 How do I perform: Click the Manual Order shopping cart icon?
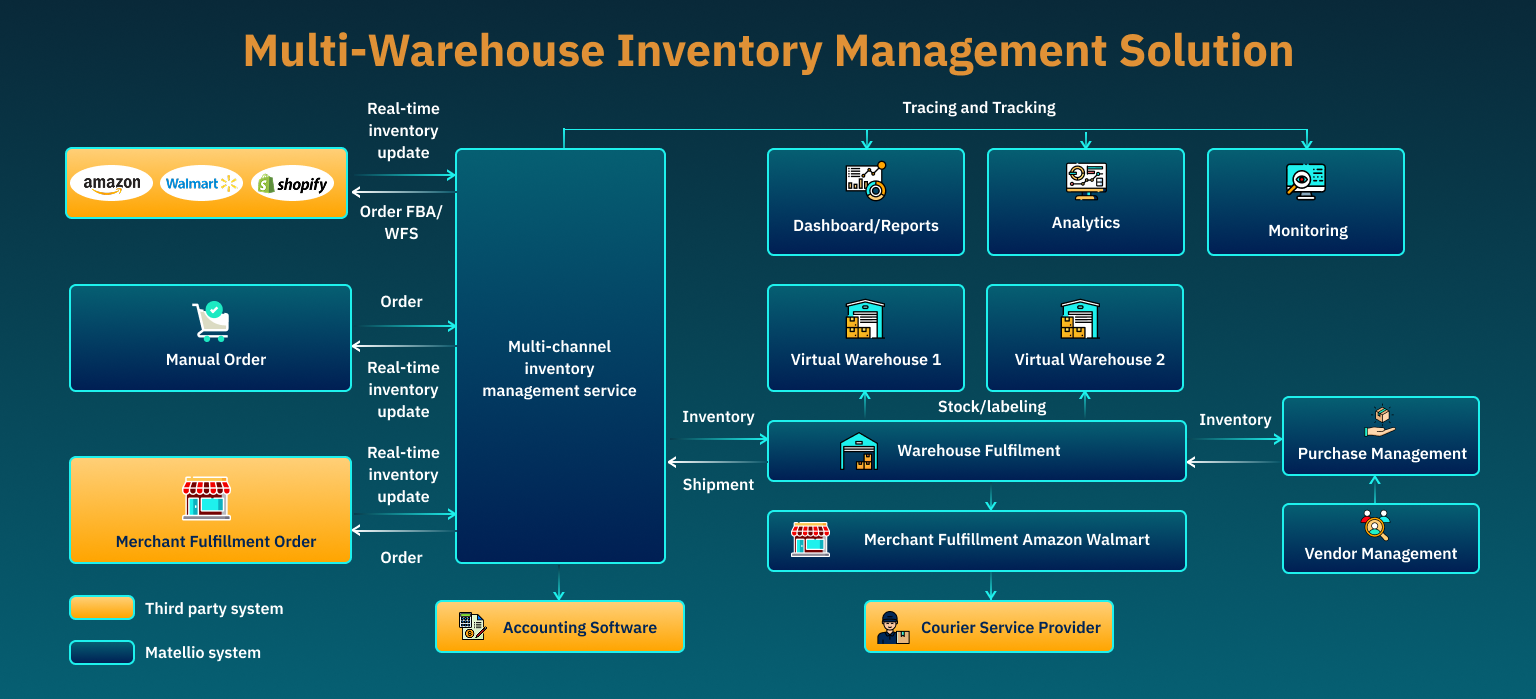pos(211,322)
